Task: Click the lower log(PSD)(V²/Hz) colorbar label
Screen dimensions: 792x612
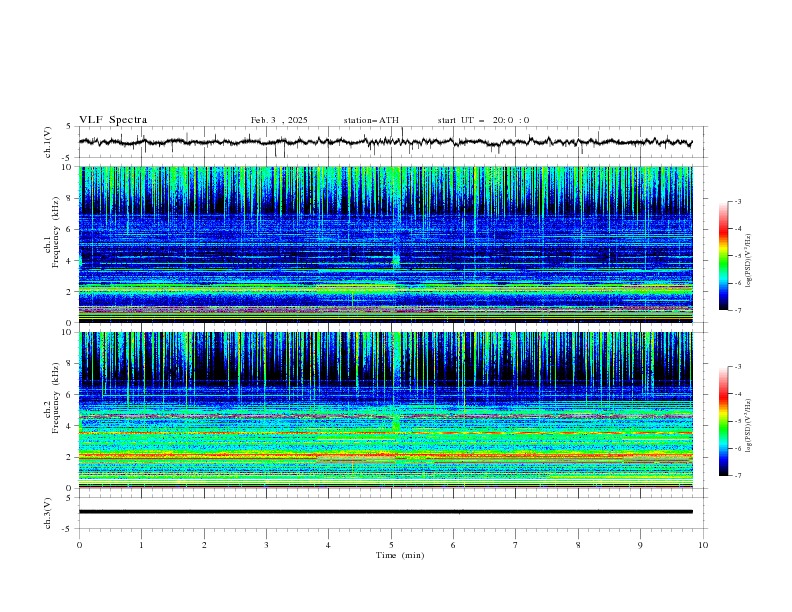Action: tap(749, 426)
